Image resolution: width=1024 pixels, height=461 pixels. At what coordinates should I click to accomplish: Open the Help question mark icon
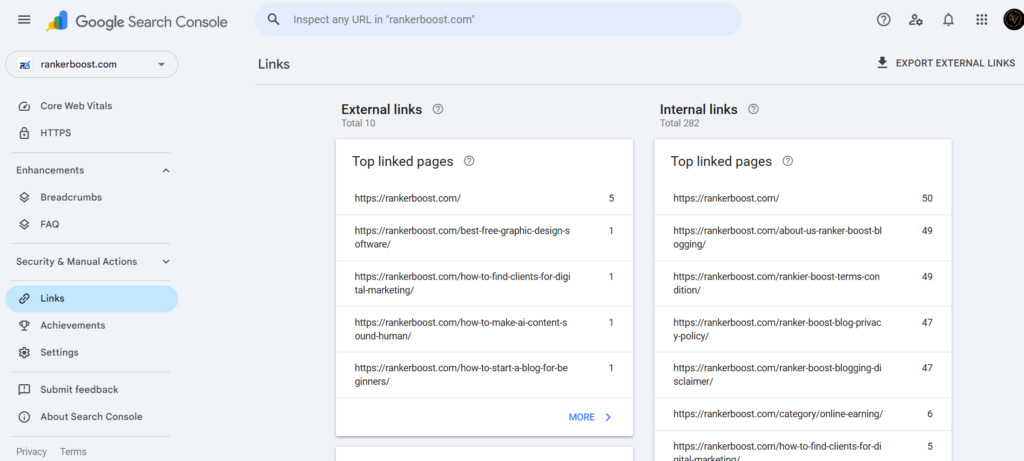pos(884,20)
